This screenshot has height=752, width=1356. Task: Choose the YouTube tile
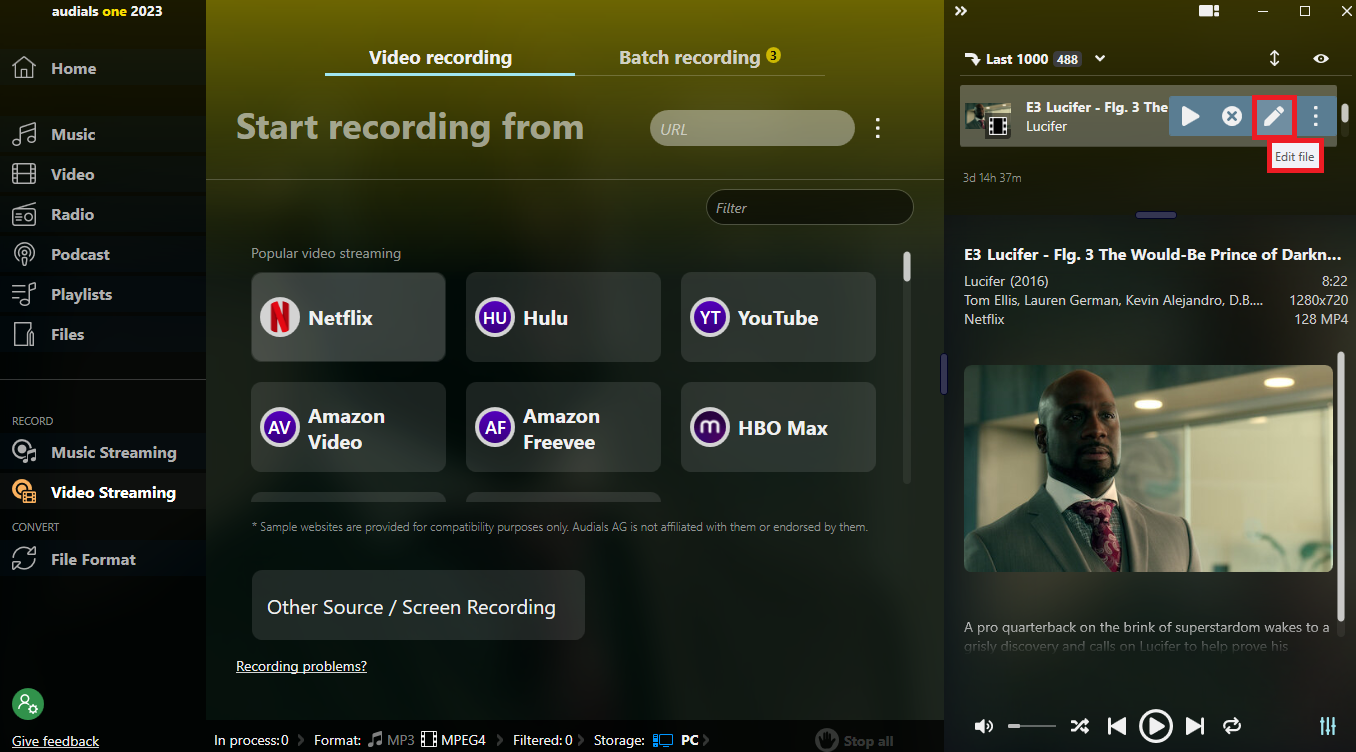pos(778,317)
